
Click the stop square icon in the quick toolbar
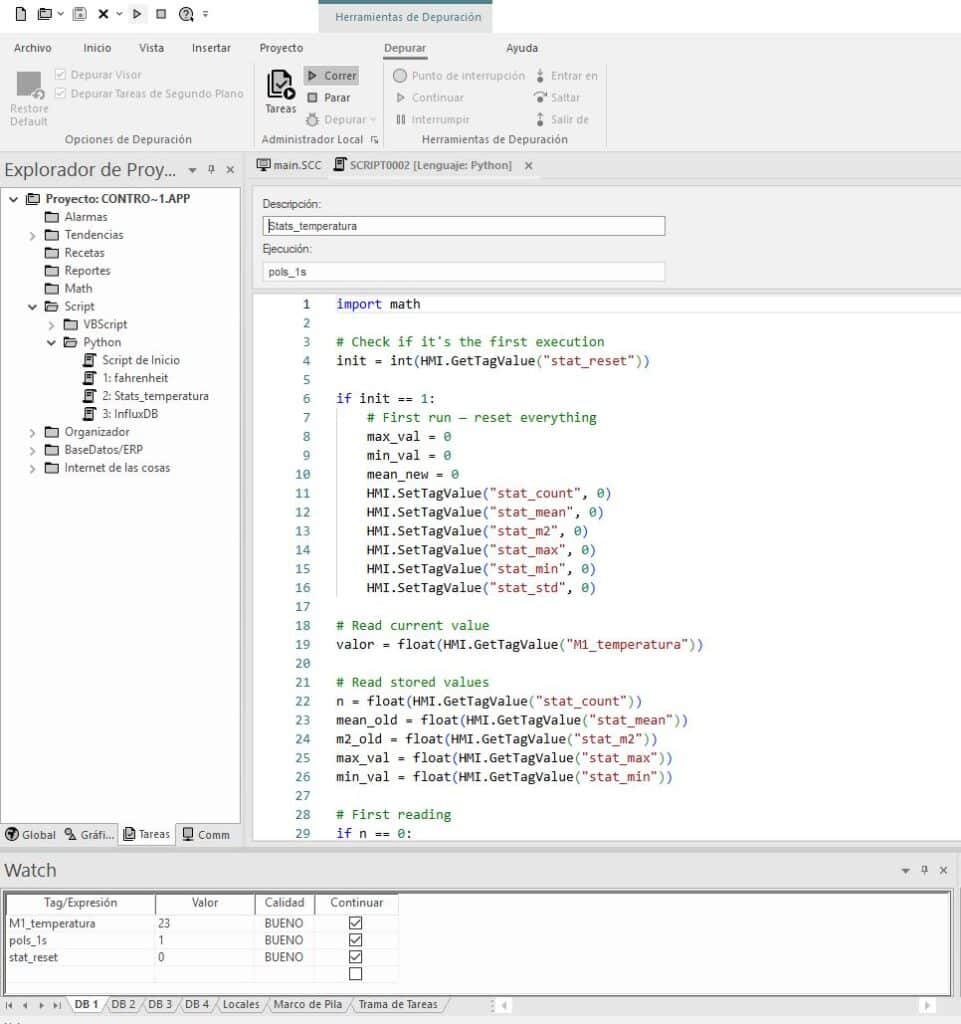tap(161, 14)
